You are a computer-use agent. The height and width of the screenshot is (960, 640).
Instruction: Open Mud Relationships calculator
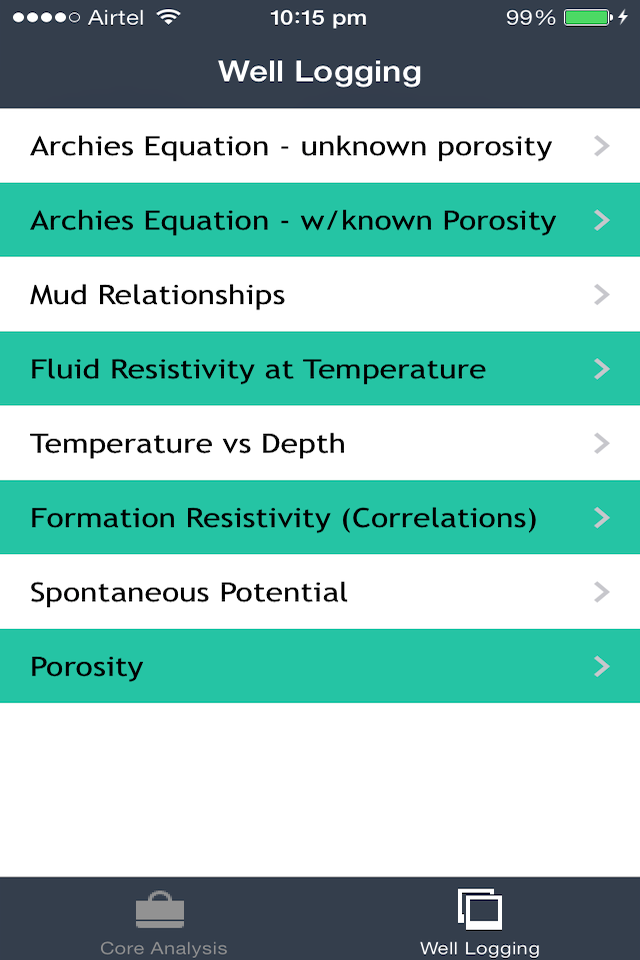(158, 295)
